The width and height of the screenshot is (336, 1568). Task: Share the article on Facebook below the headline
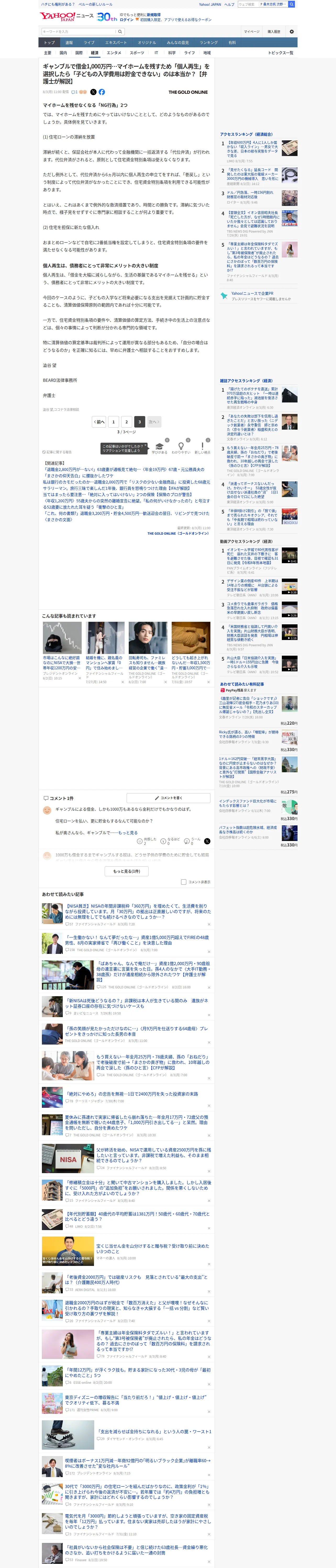(x=102, y=92)
